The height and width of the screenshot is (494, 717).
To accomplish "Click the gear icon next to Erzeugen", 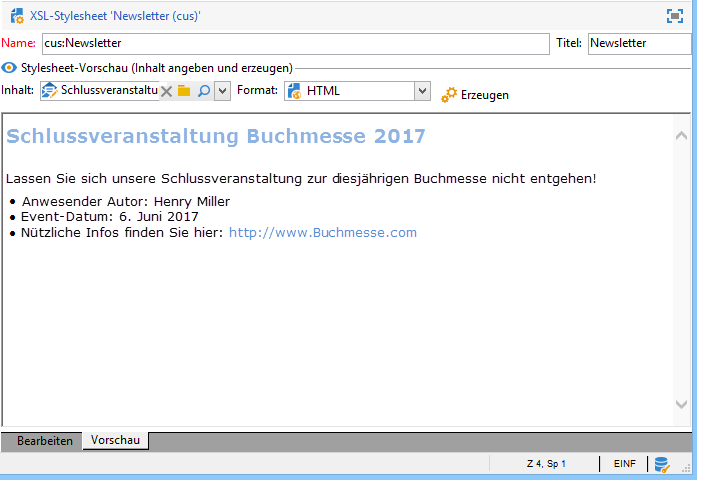I will coord(449,95).
